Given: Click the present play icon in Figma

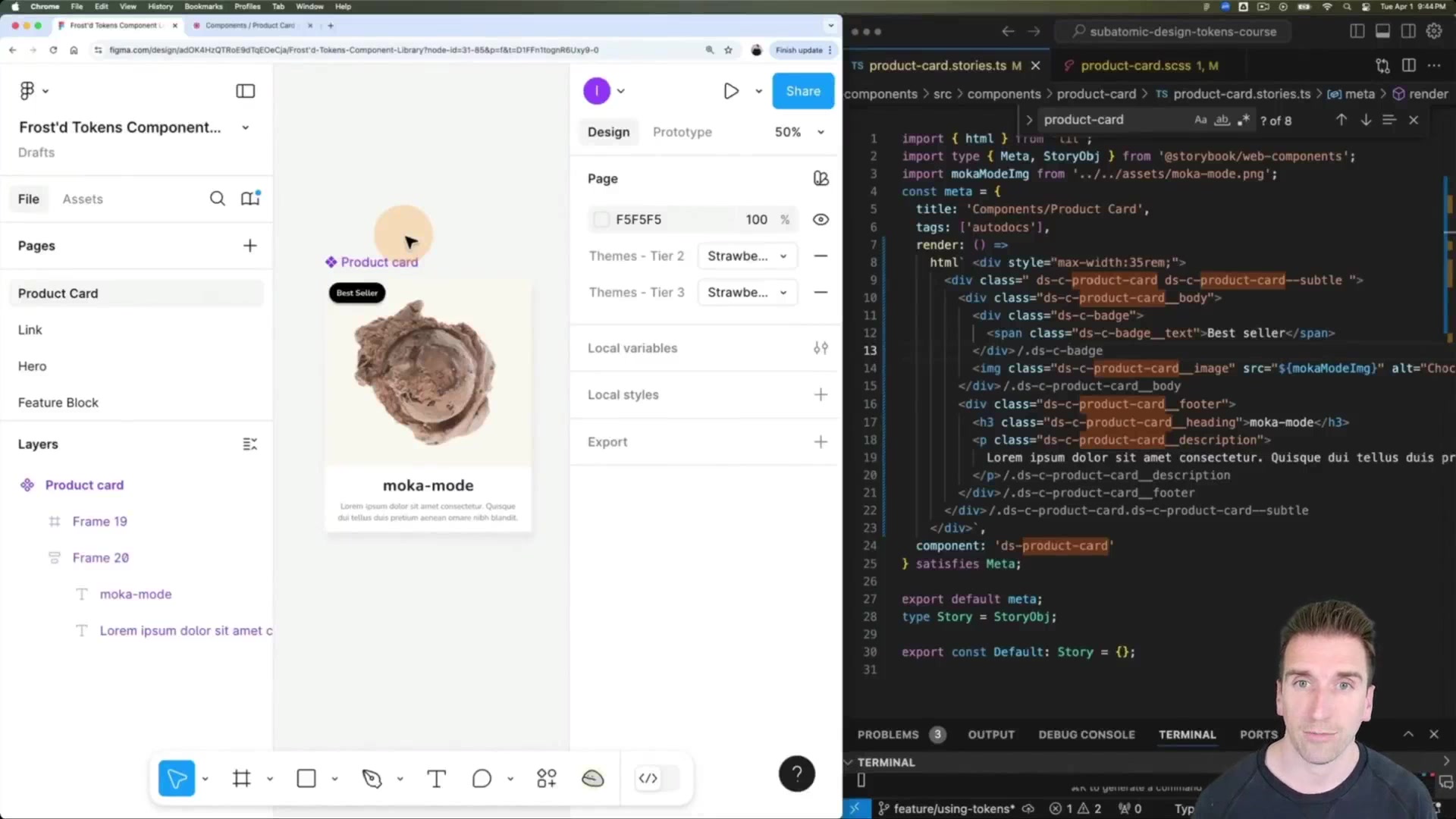Looking at the screenshot, I should point(731,91).
